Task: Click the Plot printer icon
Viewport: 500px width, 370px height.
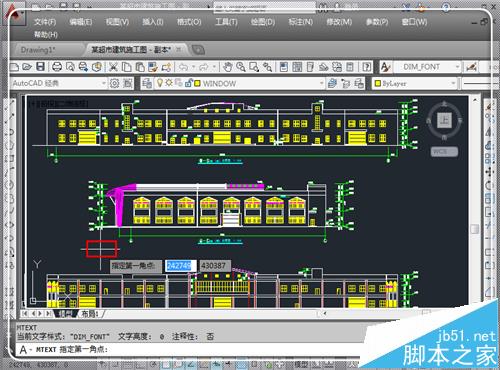Action: 57,67
